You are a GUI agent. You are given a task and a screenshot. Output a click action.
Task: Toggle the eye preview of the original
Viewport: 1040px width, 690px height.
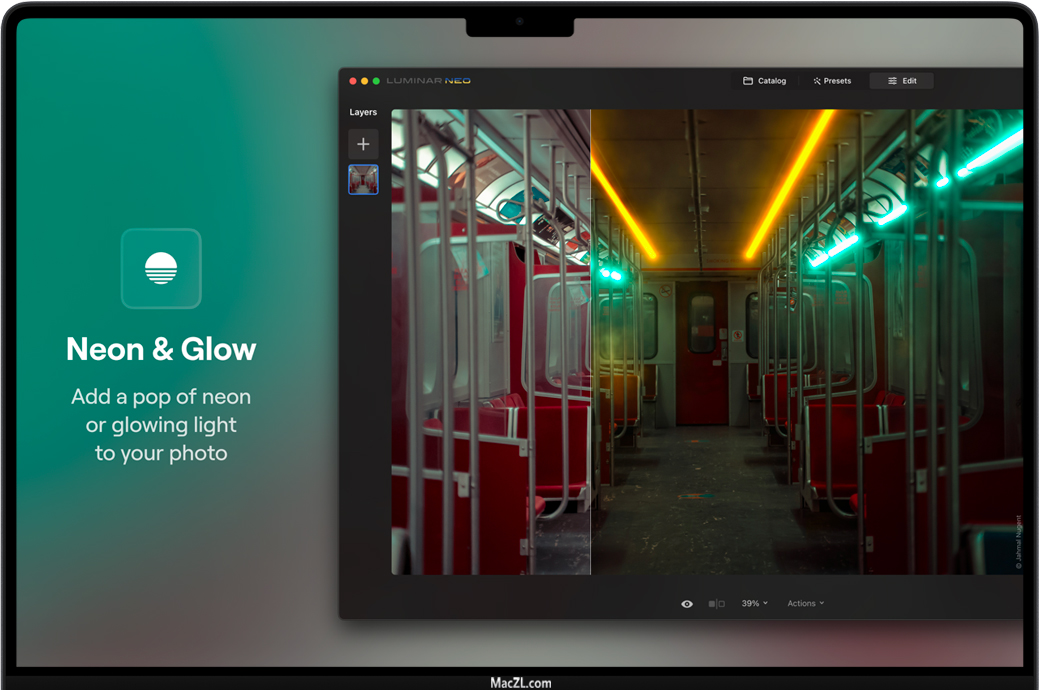click(x=687, y=604)
